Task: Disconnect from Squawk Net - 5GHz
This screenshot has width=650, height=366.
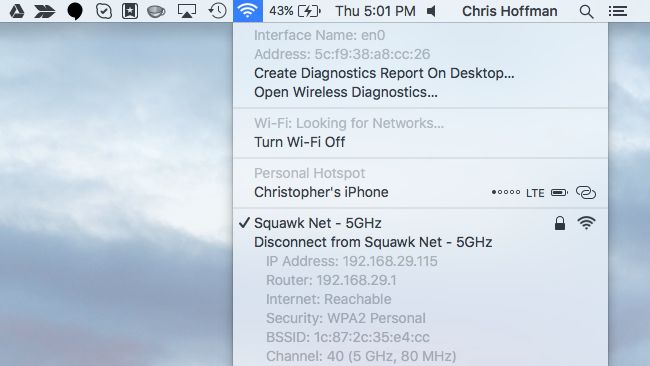Action: pos(420,242)
